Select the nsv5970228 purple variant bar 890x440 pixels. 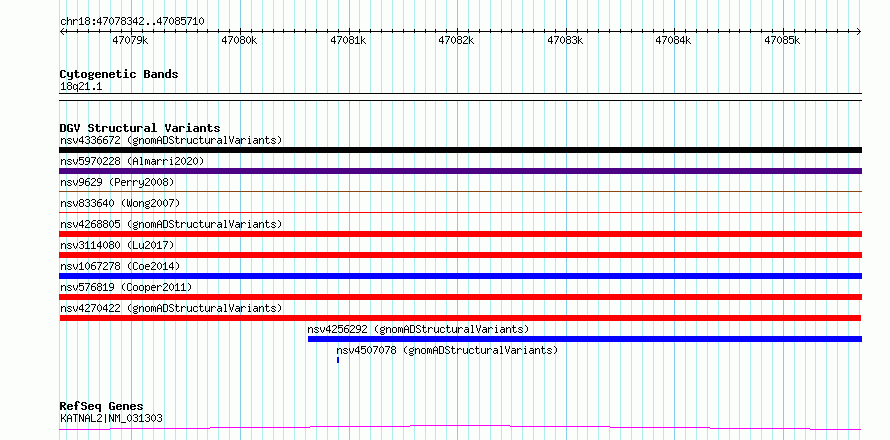pyautogui.click(x=460, y=171)
